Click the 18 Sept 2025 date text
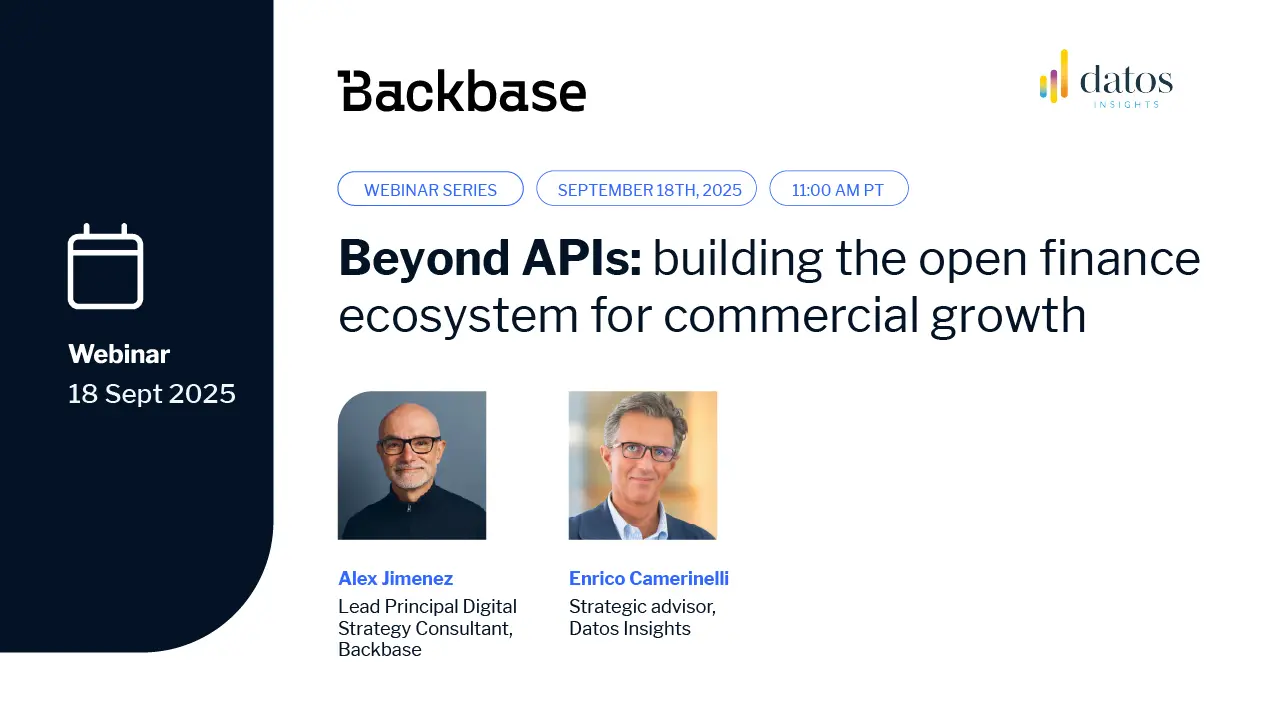 [152, 394]
